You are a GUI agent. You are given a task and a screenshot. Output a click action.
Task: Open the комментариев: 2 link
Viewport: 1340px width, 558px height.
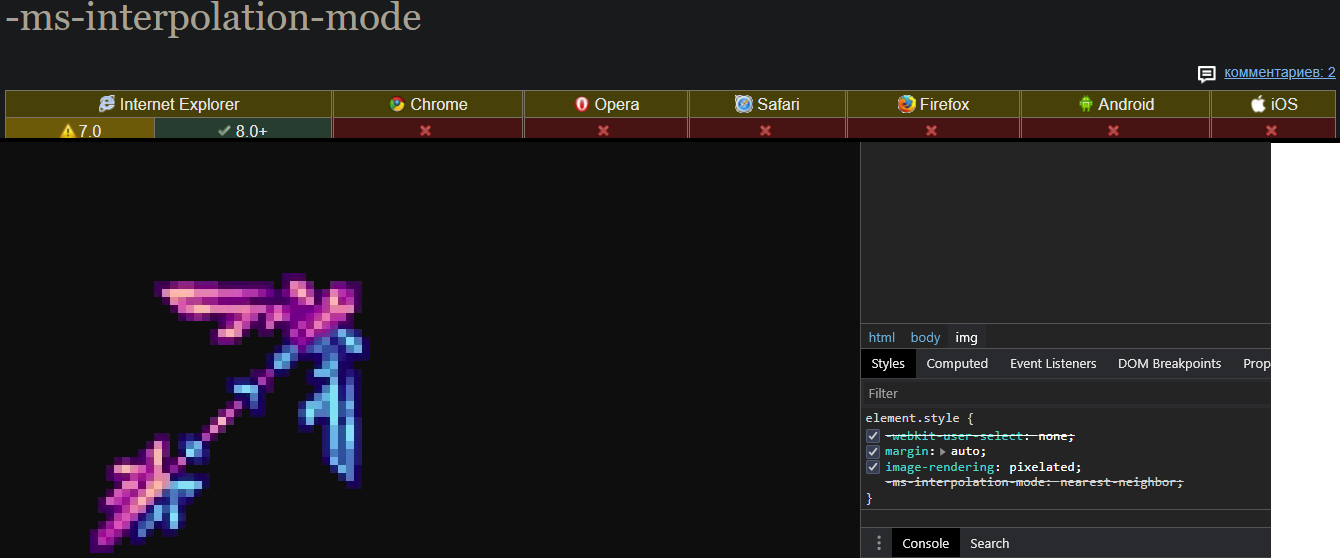tap(1279, 72)
